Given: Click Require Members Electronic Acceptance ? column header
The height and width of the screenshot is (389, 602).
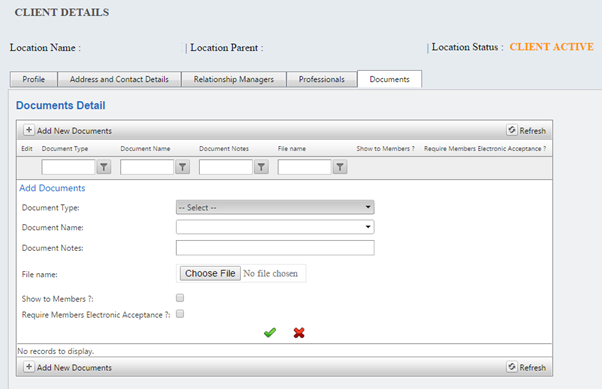Looking at the screenshot, I should 485,149.
